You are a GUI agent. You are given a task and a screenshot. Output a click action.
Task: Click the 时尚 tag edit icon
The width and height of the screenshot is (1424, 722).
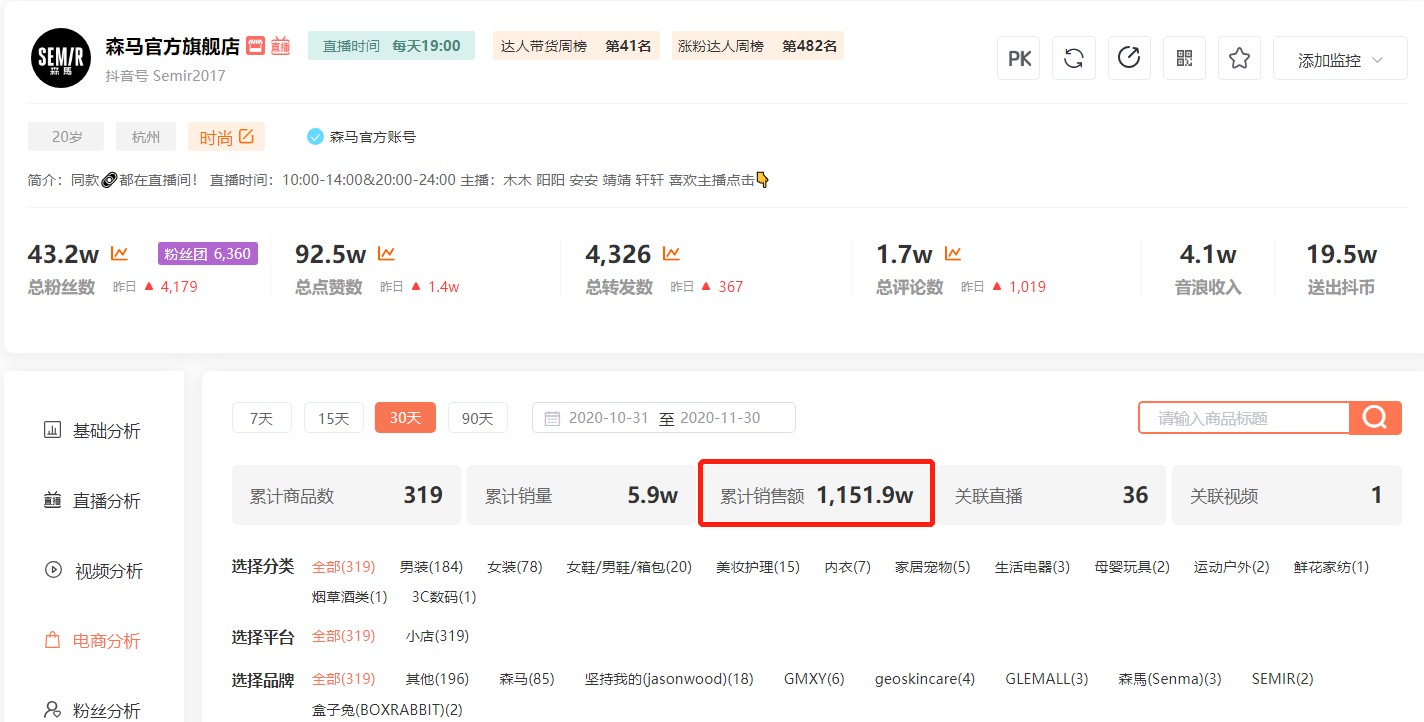point(246,136)
